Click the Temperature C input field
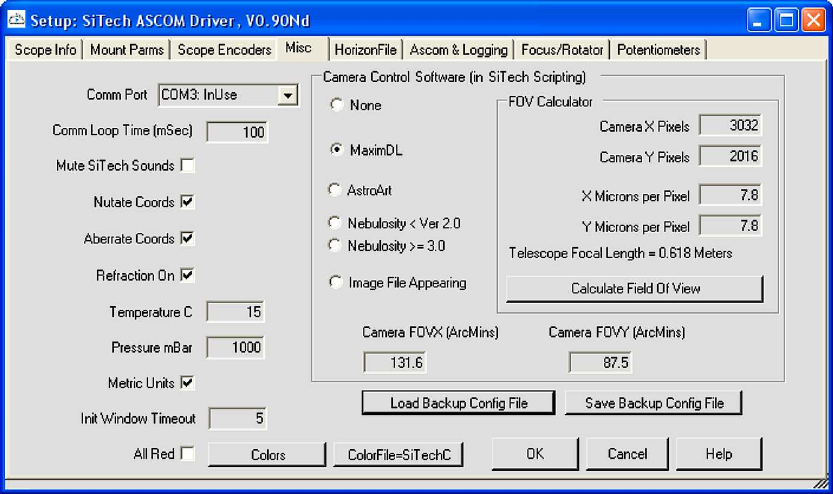This screenshot has height=494, width=833. 235,312
